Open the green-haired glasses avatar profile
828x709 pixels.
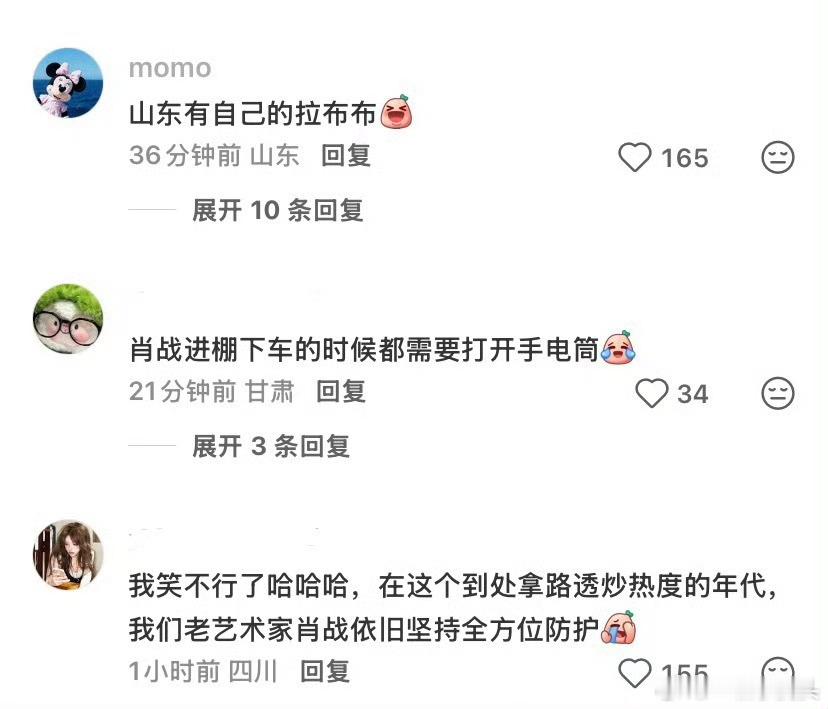pos(68,319)
